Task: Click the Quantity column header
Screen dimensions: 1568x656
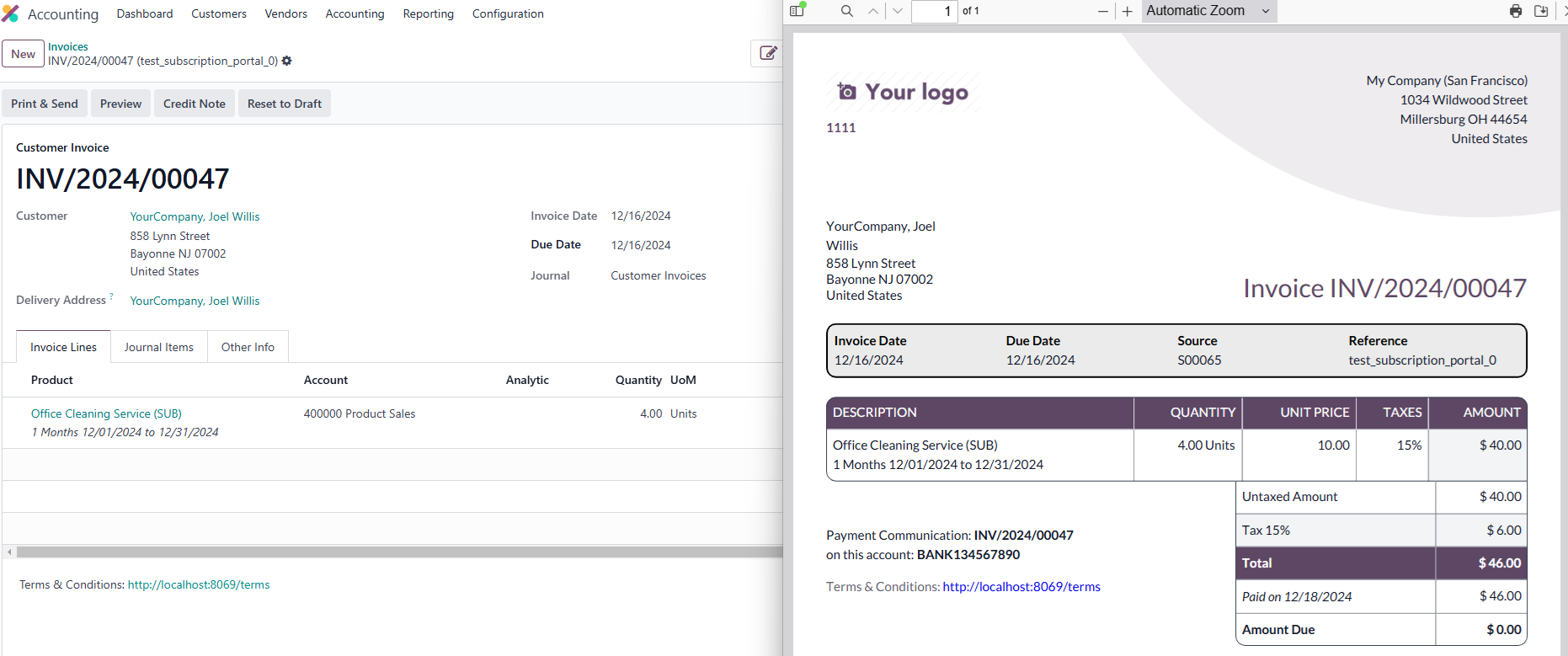Action: tap(638, 380)
